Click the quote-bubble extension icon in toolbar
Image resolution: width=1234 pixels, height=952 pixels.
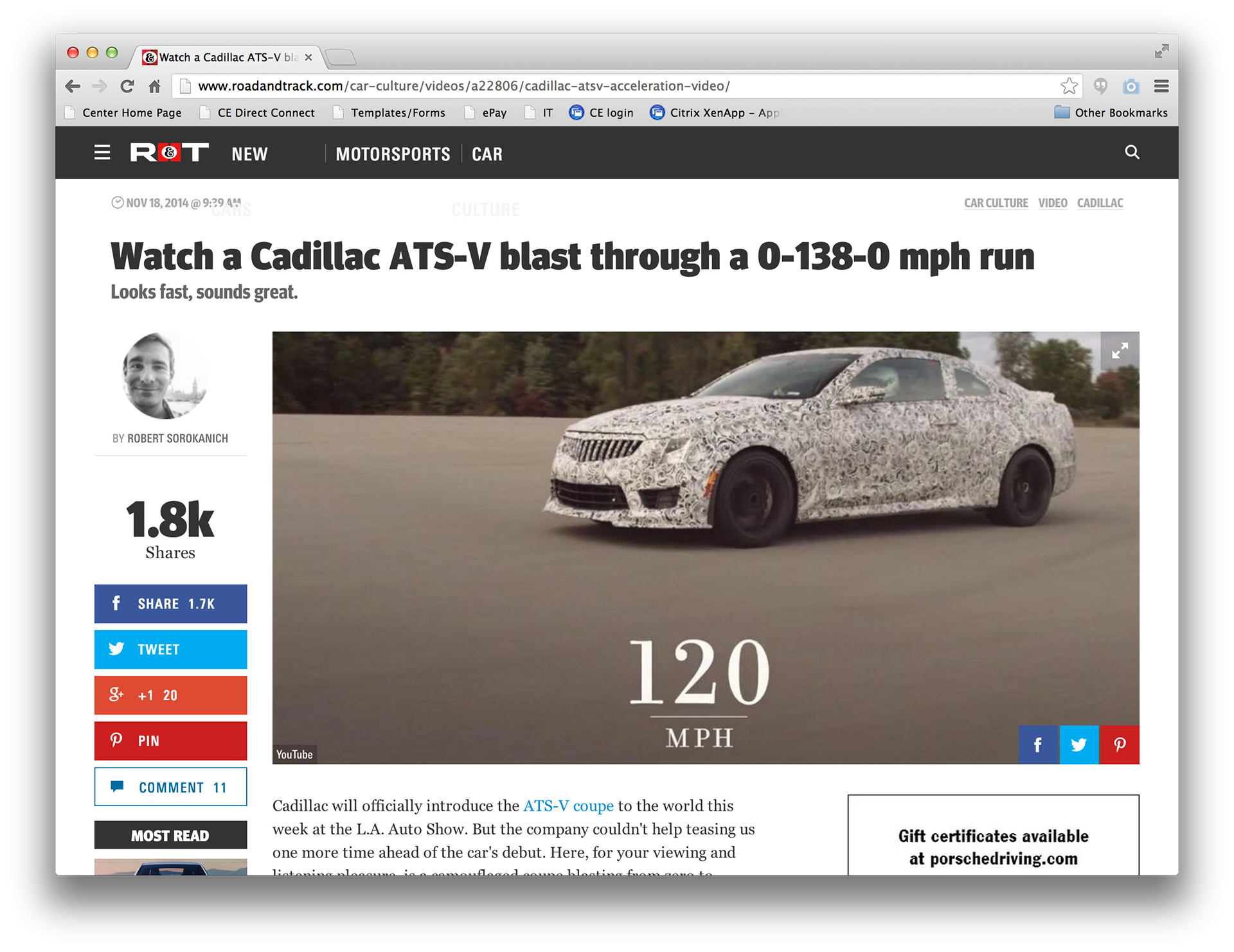tap(1101, 86)
